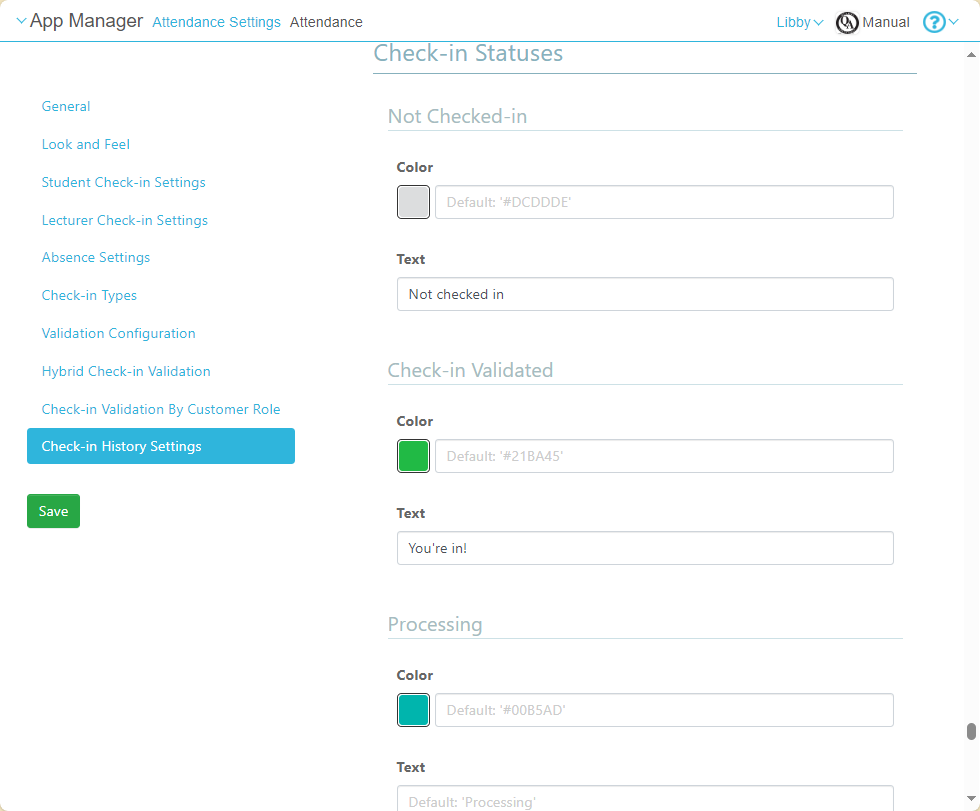The image size is (980, 811).
Task: Focus the #21BA45 color input field
Action: coord(664,456)
